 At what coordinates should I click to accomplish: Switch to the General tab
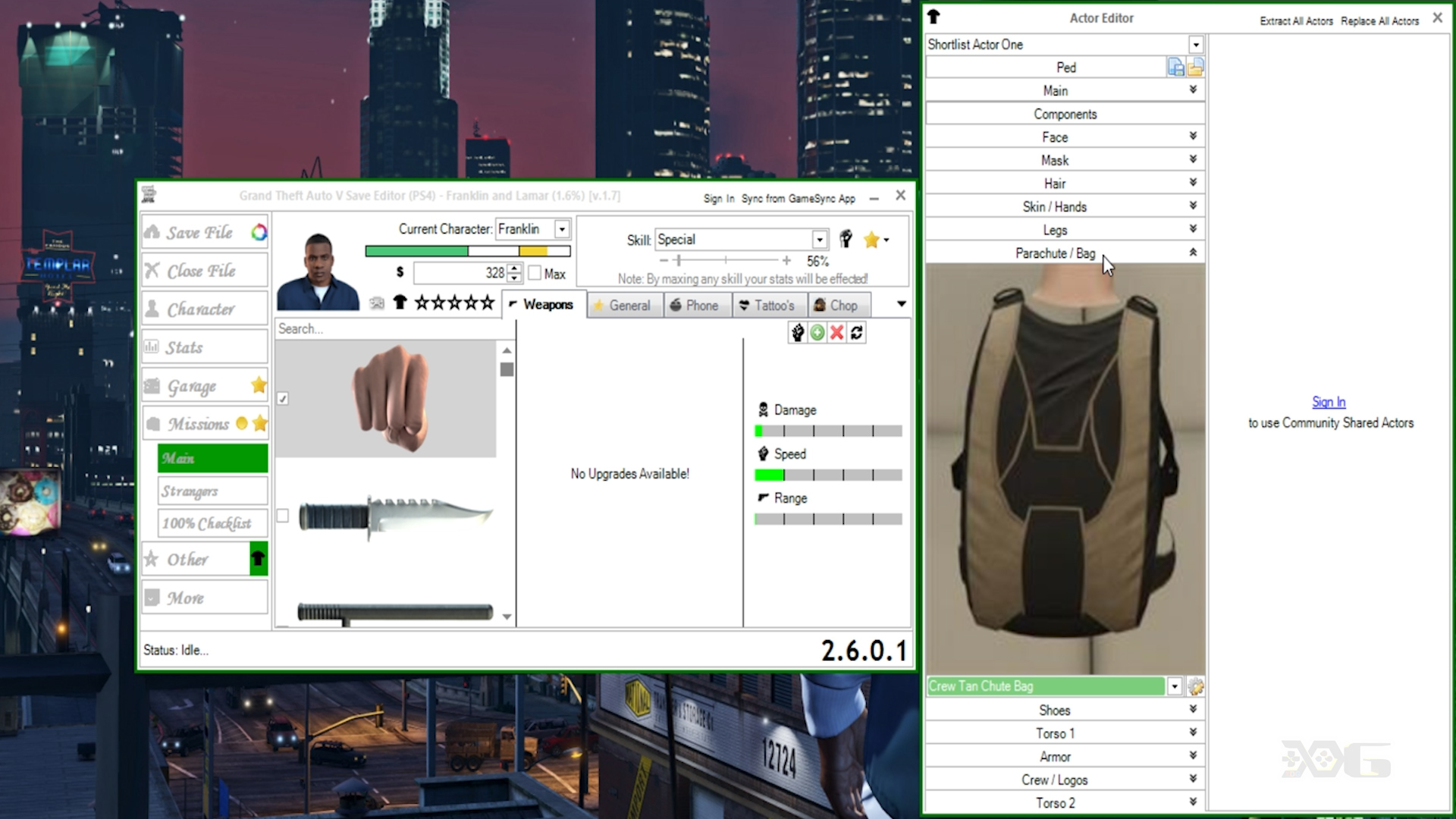click(629, 305)
